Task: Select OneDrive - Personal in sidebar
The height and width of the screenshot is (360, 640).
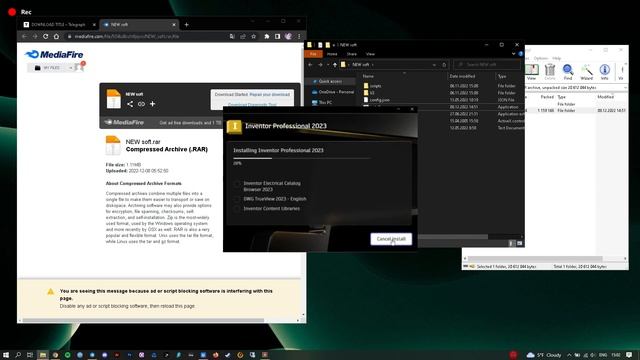Action: point(333,92)
